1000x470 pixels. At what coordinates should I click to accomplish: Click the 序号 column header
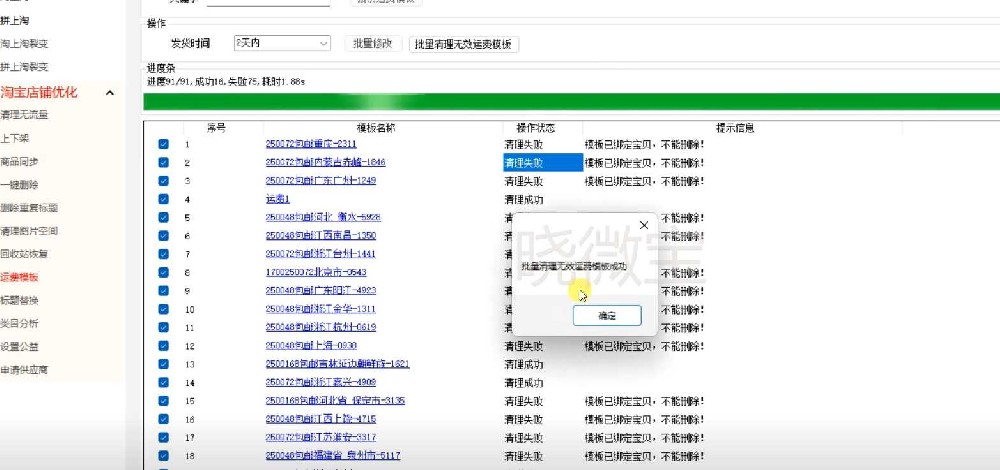[217, 128]
